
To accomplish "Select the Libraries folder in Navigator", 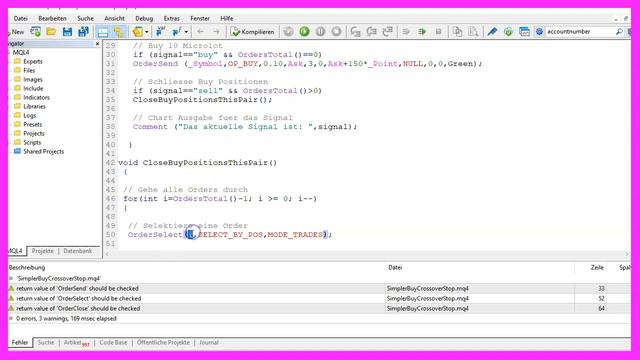I will pyautogui.click(x=34, y=106).
